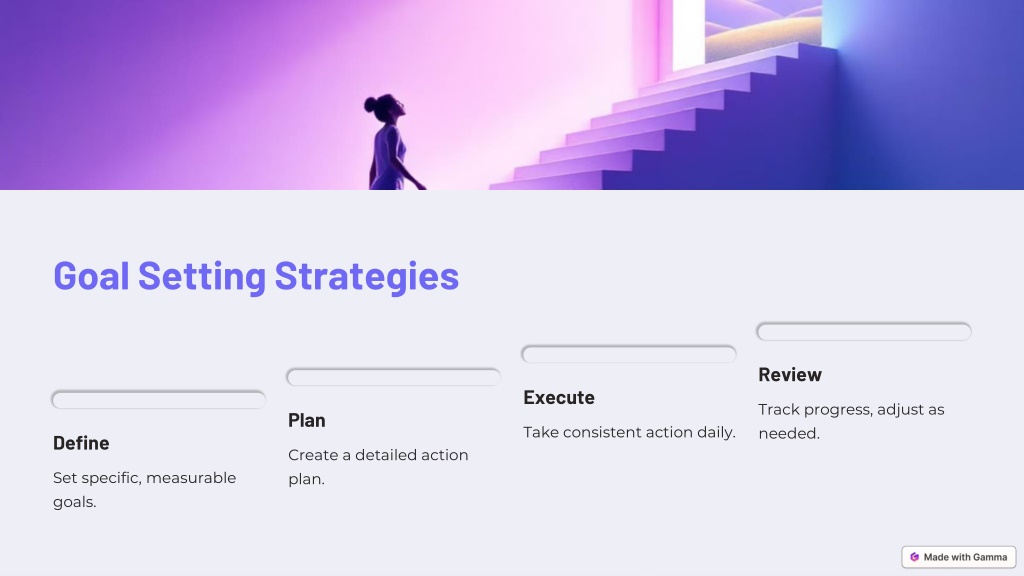Select the Goal Setting Strategies title
This screenshot has height=576, width=1024.
pos(256,276)
